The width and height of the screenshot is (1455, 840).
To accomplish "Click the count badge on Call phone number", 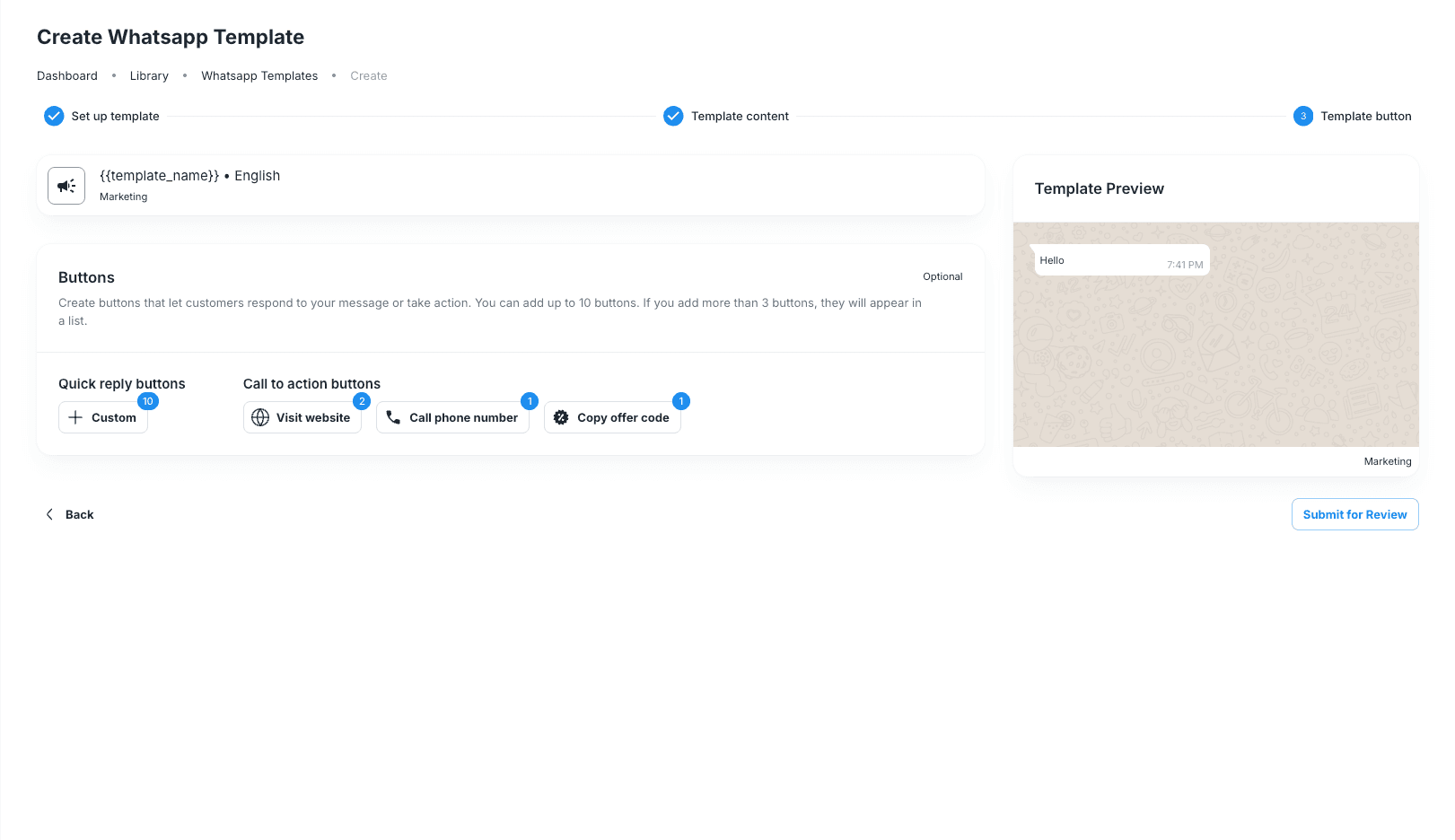I will coord(530,401).
